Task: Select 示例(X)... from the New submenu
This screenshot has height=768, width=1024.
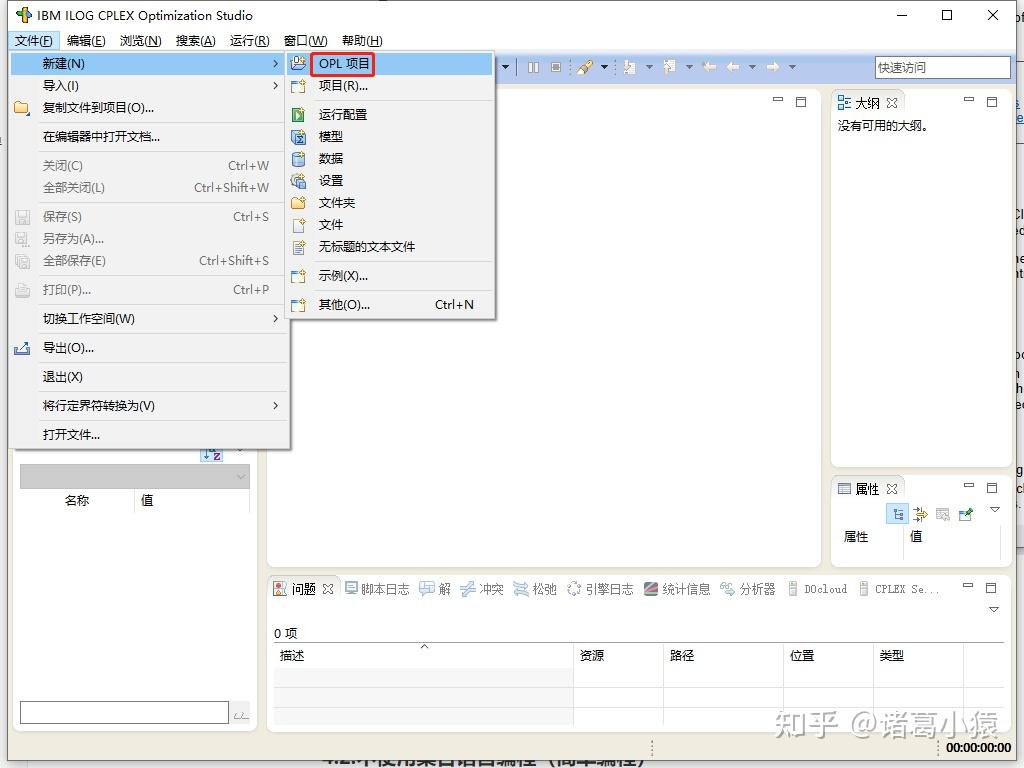Action: (345, 276)
